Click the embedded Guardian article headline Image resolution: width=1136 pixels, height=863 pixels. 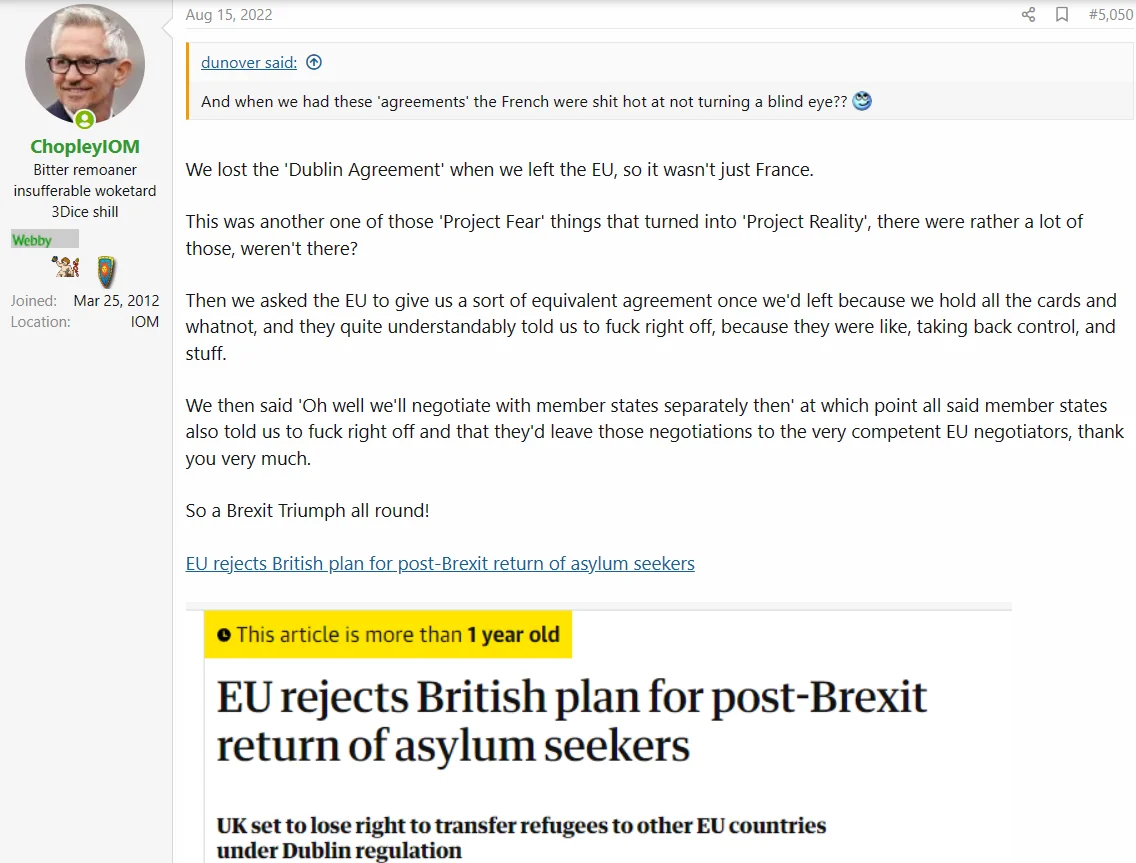pyautogui.click(x=572, y=721)
